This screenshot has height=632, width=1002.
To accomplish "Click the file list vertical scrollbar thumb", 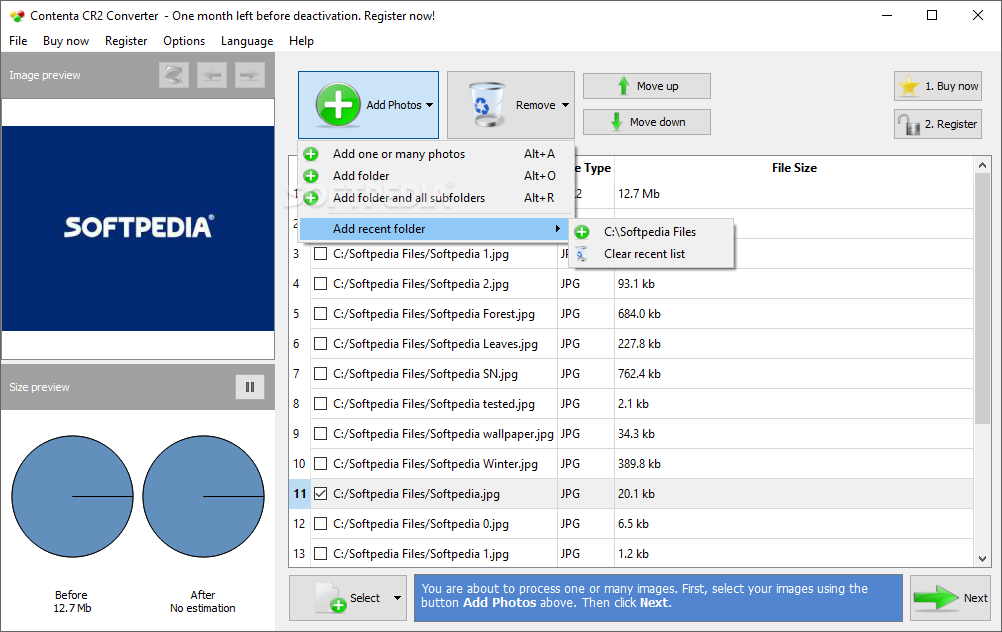I will tap(982, 298).
